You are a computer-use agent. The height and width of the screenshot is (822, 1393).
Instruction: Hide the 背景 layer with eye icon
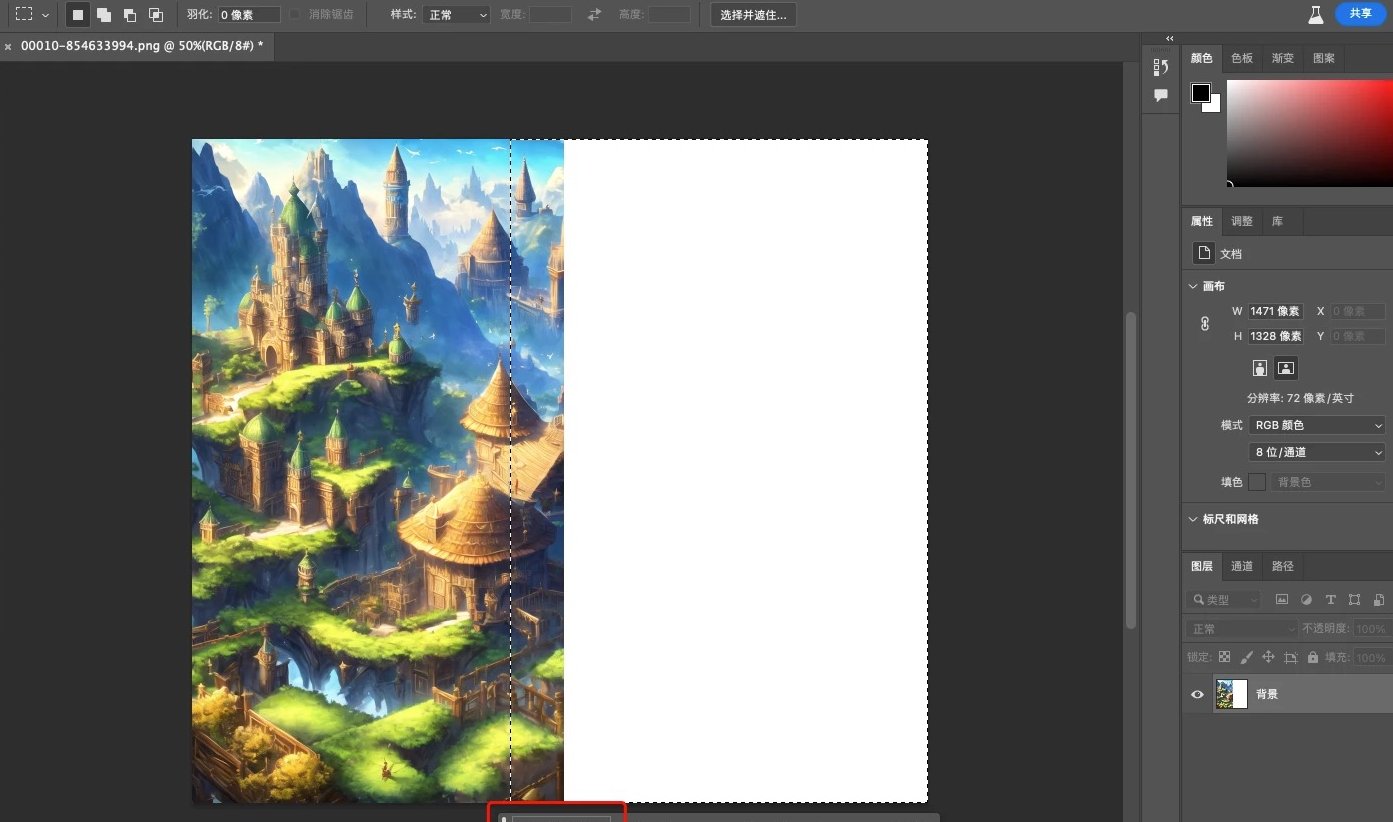[1197, 694]
